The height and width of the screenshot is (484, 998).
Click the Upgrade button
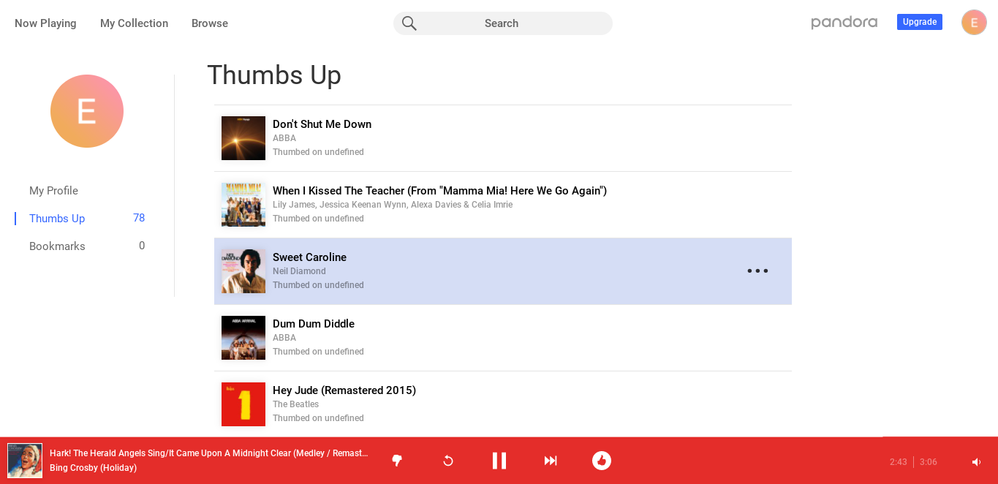coord(919,22)
